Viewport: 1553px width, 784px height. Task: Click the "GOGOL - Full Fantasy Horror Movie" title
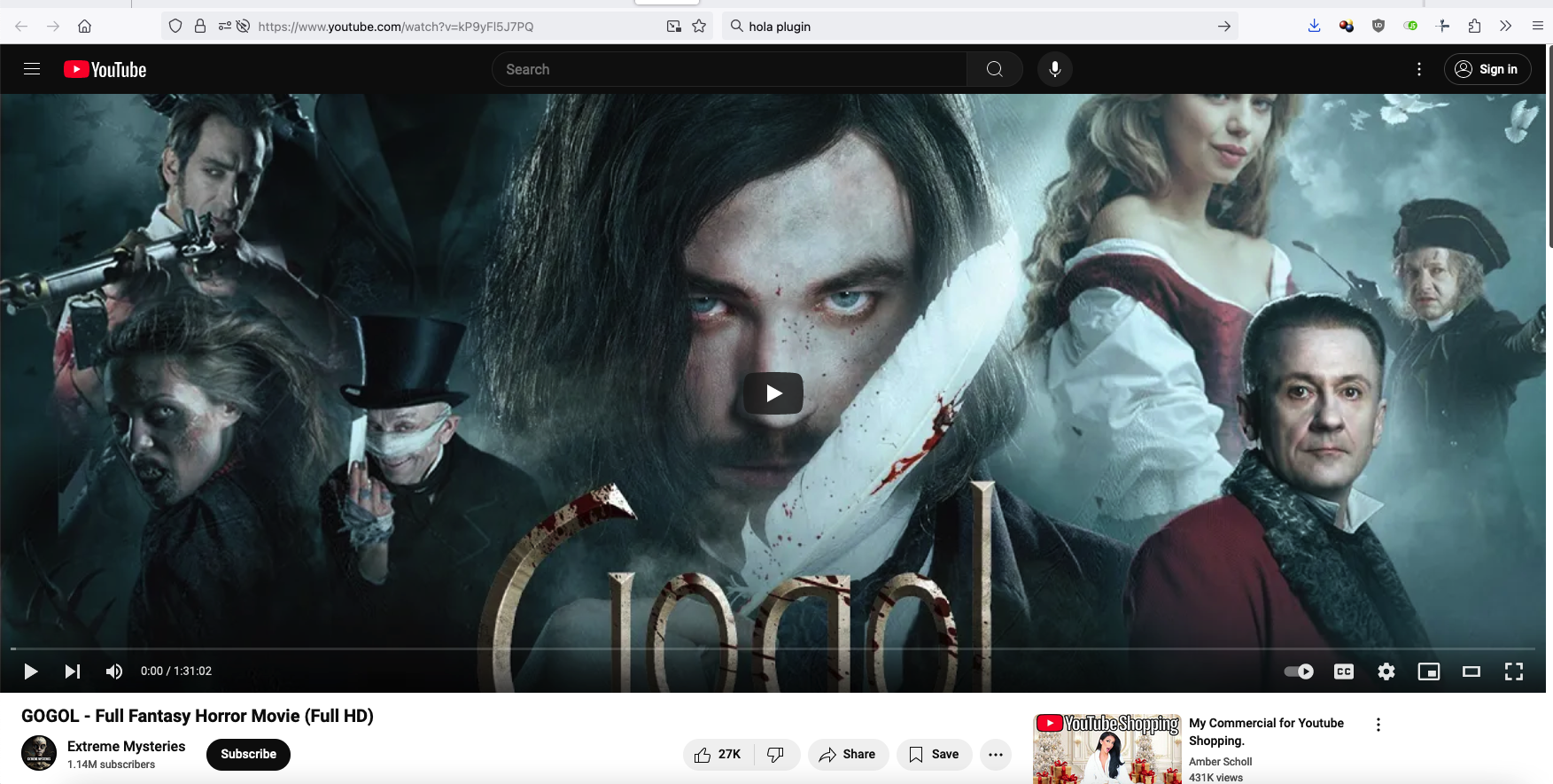[198, 716]
